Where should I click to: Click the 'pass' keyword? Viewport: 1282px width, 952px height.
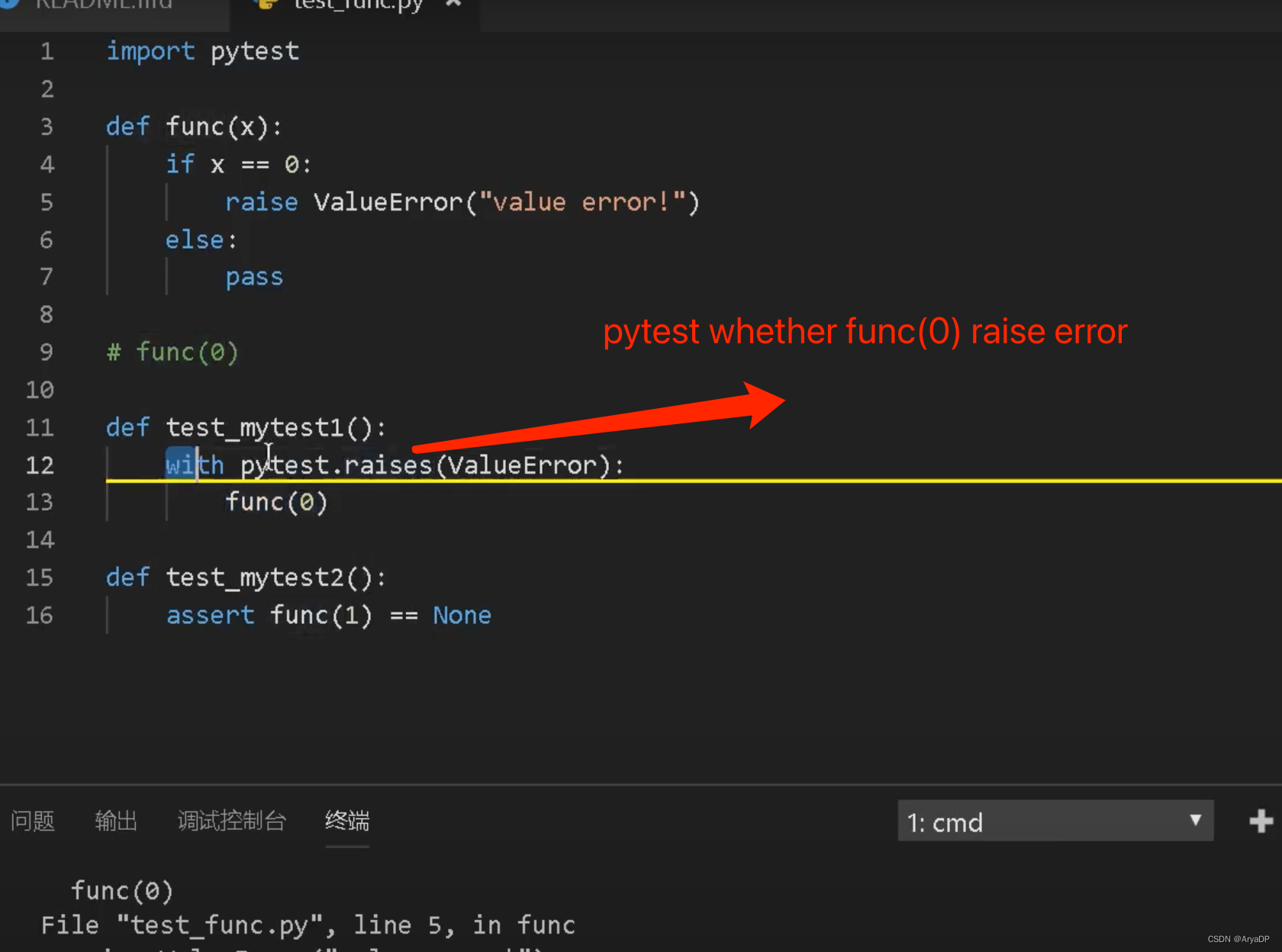[x=254, y=278]
